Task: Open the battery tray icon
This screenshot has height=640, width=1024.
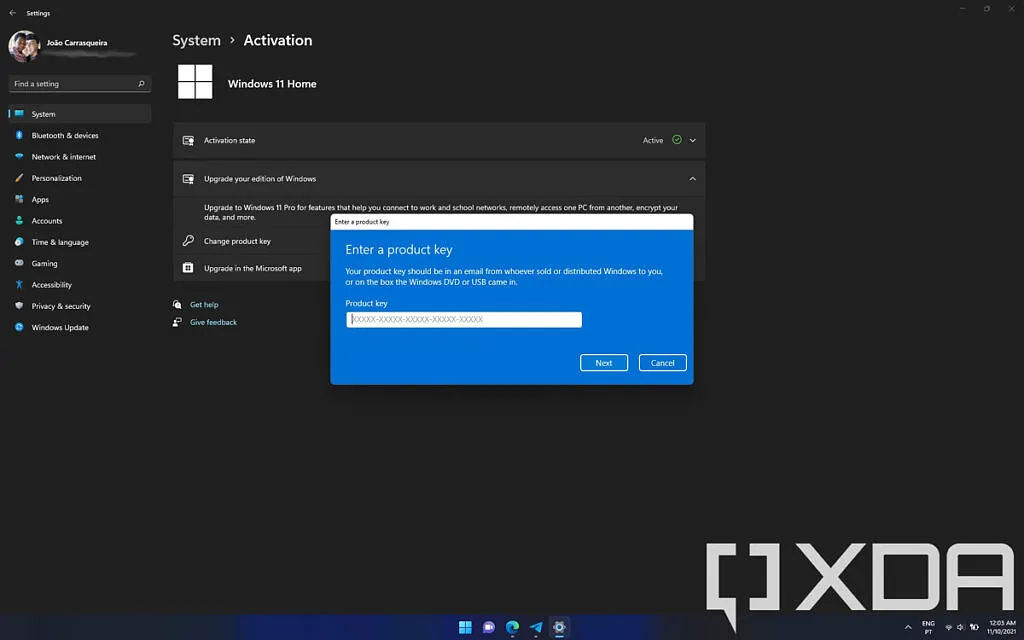Action: pos(974,628)
